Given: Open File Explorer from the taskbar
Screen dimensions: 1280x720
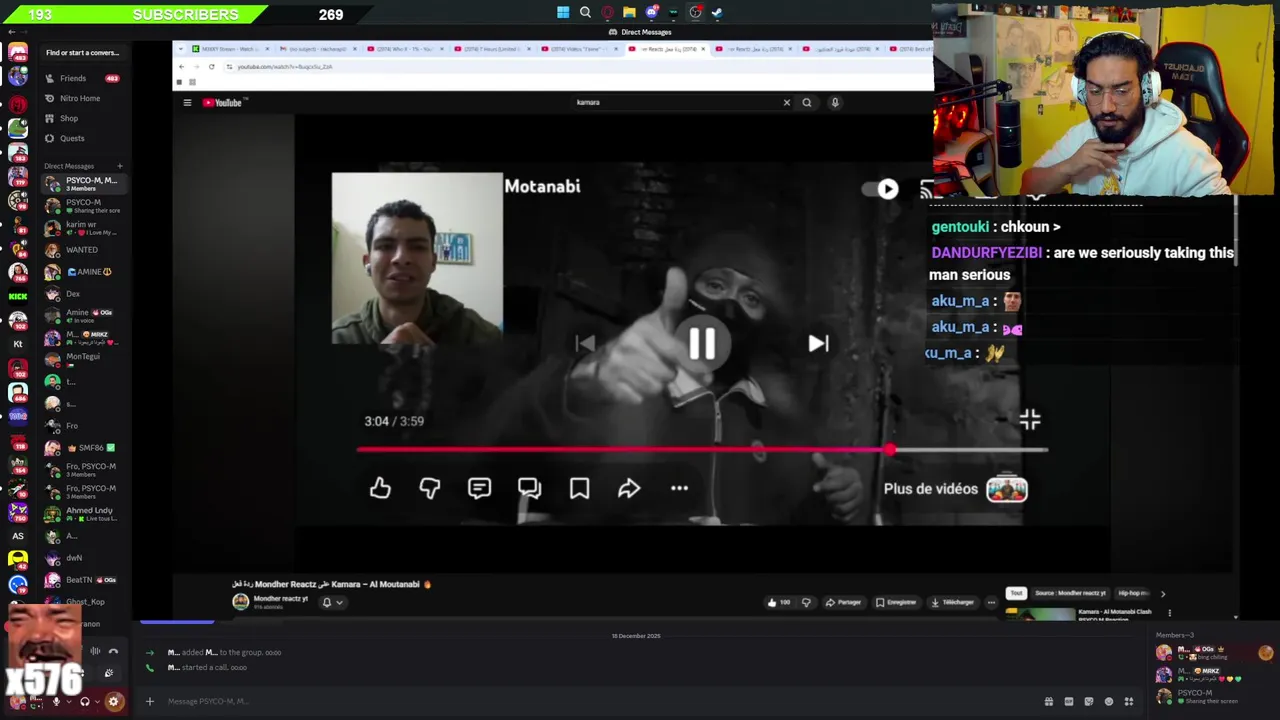Looking at the screenshot, I should click(x=629, y=13).
